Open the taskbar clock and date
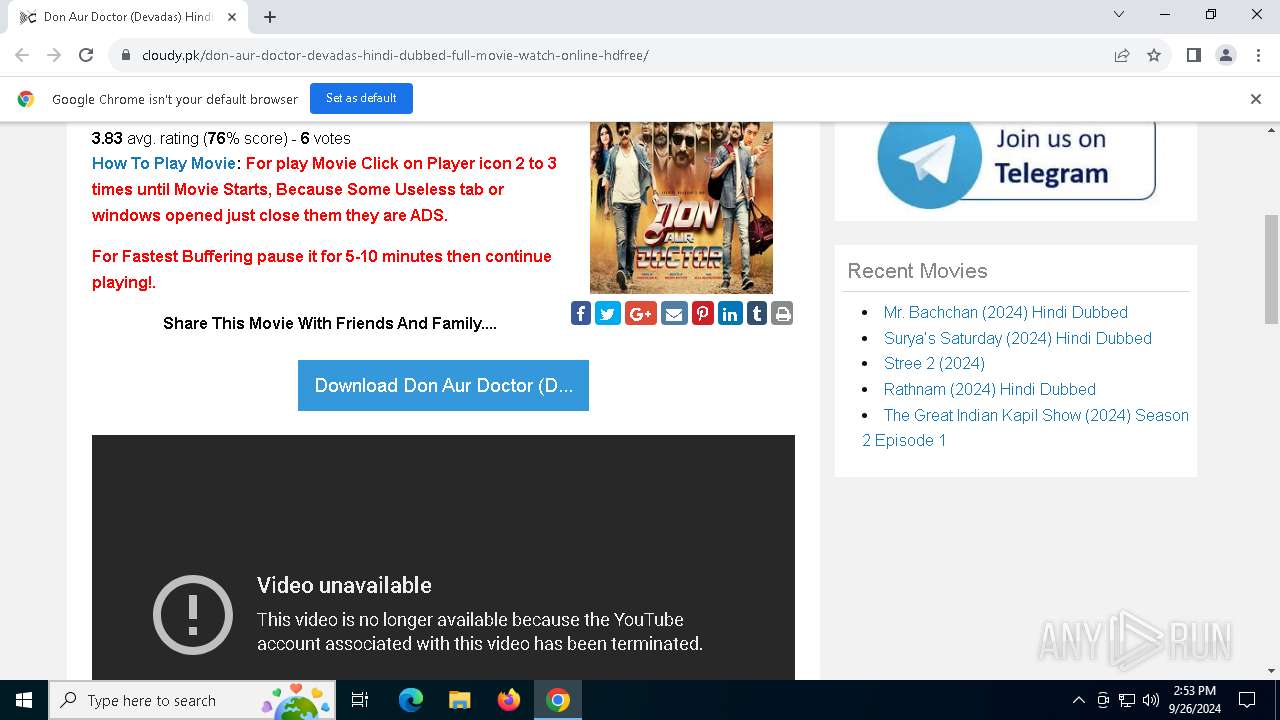 1194,700
